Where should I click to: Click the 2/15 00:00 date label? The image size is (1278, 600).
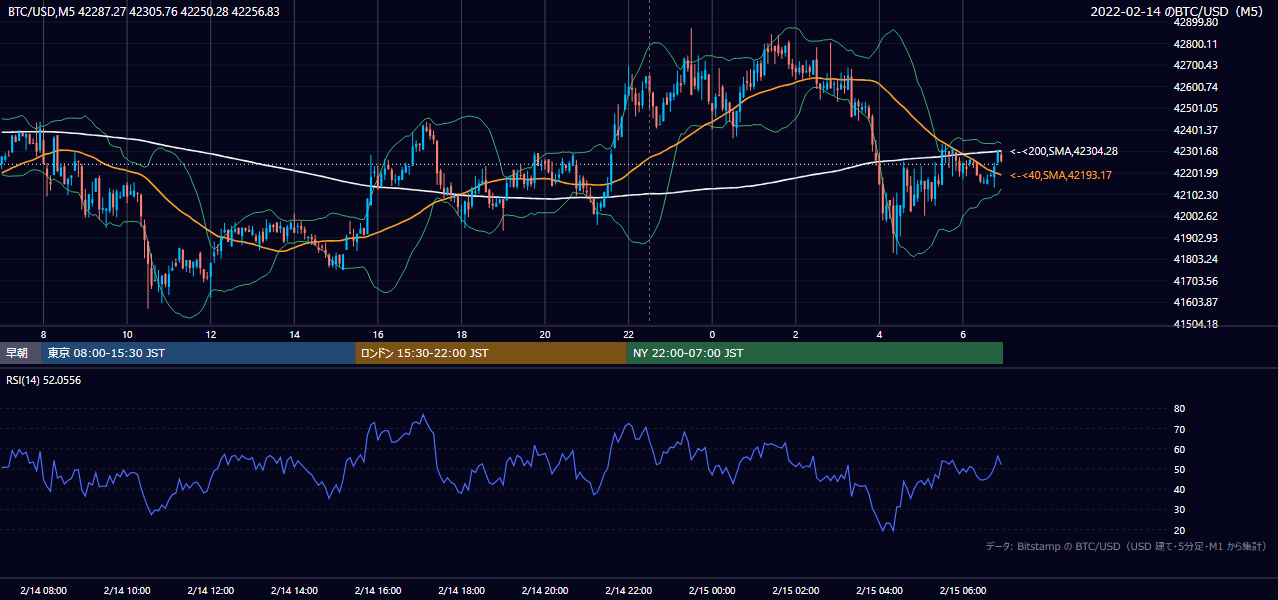point(712,590)
